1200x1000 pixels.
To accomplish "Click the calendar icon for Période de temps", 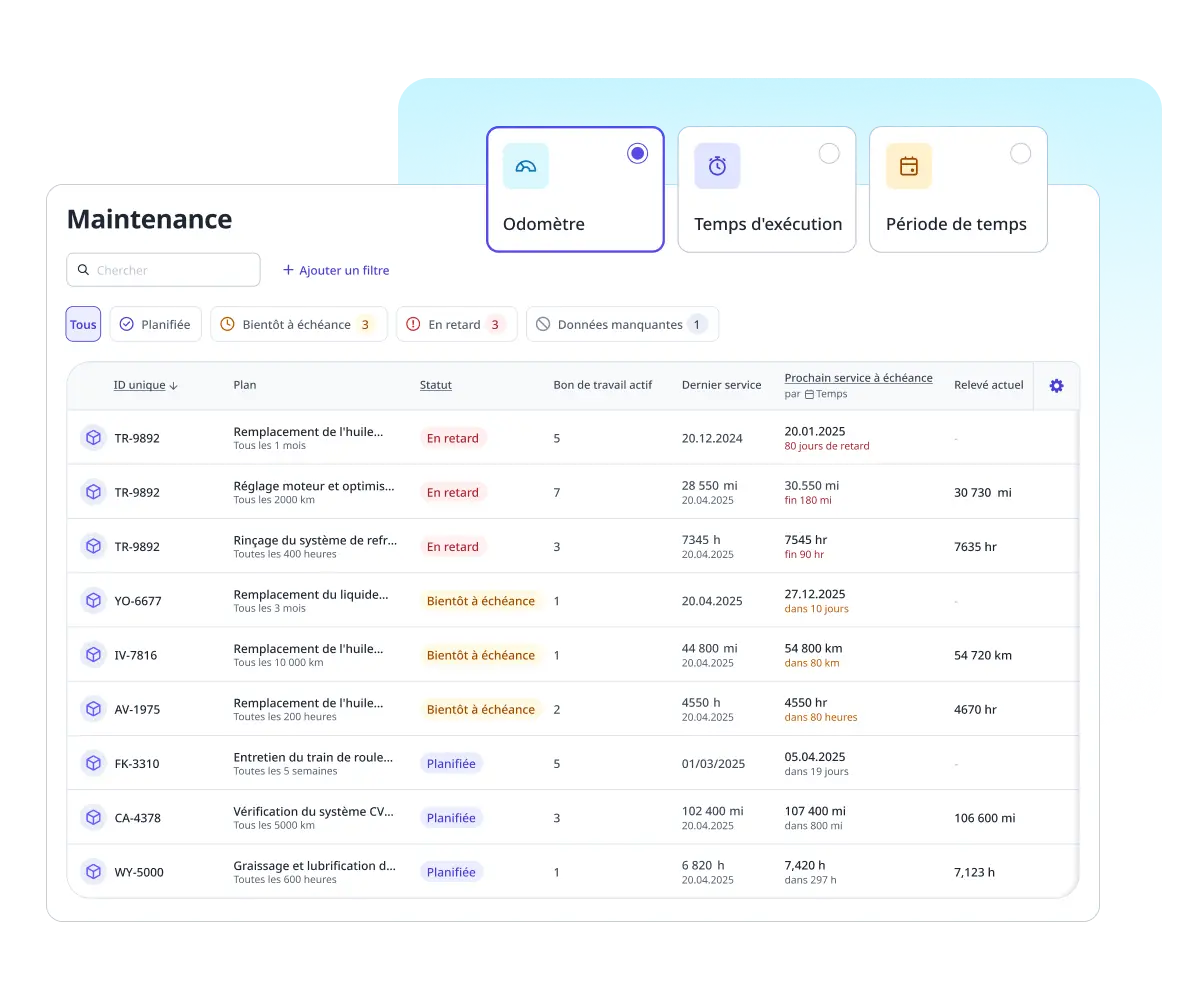I will pyautogui.click(x=908, y=166).
